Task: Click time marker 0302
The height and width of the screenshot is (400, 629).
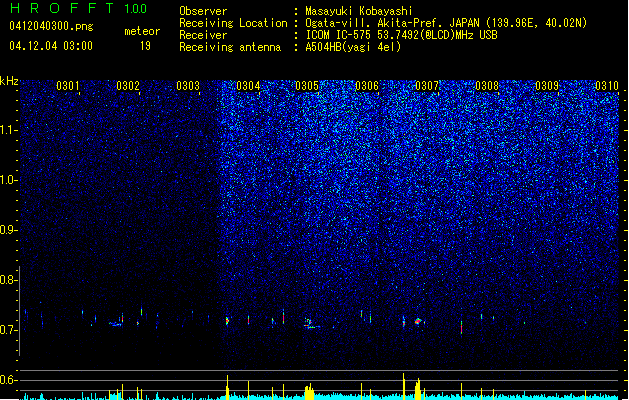Action: [x=128, y=86]
